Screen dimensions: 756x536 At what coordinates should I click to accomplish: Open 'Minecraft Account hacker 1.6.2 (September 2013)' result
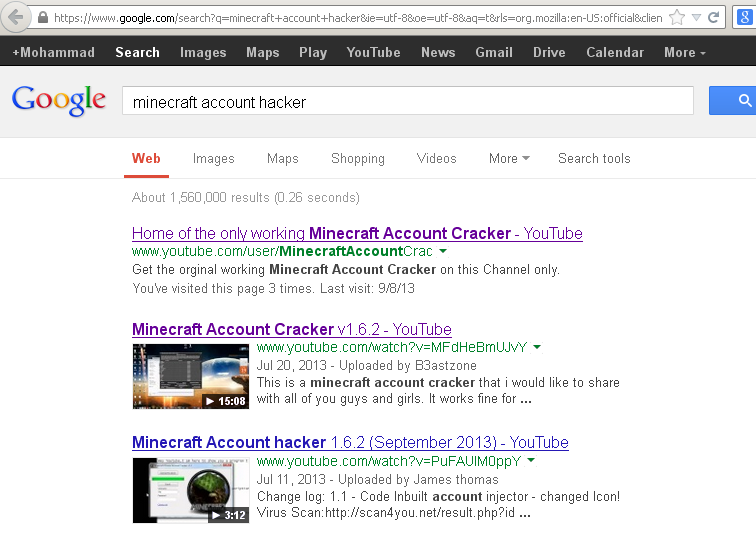(351, 442)
